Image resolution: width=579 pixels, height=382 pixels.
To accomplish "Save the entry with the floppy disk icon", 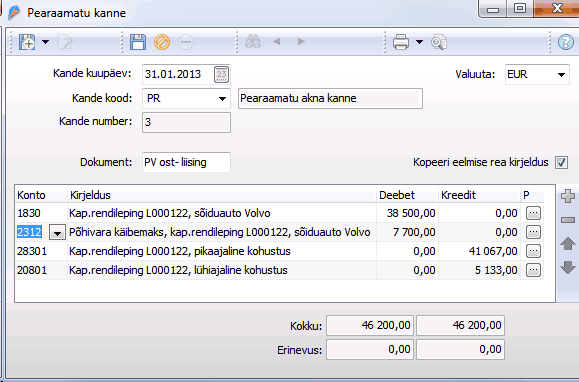I will click(138, 42).
